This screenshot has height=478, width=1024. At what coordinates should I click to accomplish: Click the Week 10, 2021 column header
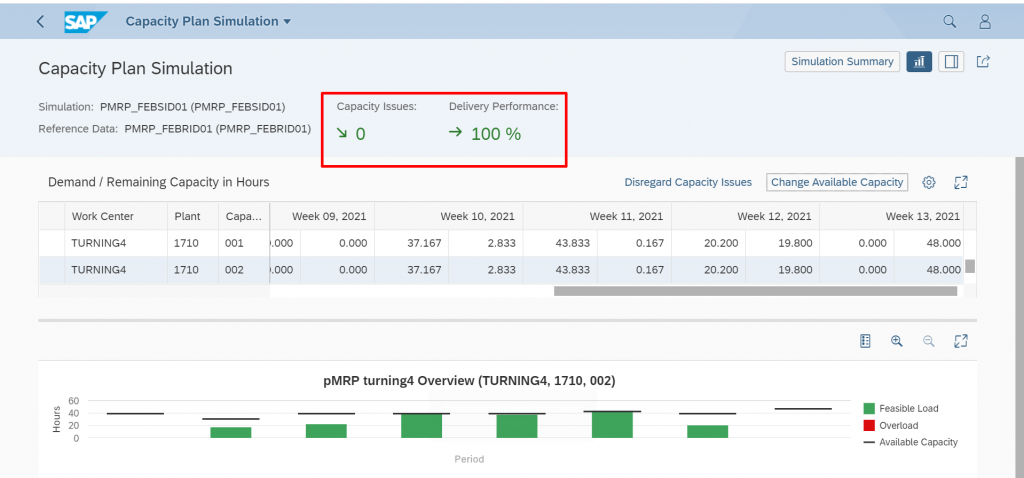coord(449,216)
